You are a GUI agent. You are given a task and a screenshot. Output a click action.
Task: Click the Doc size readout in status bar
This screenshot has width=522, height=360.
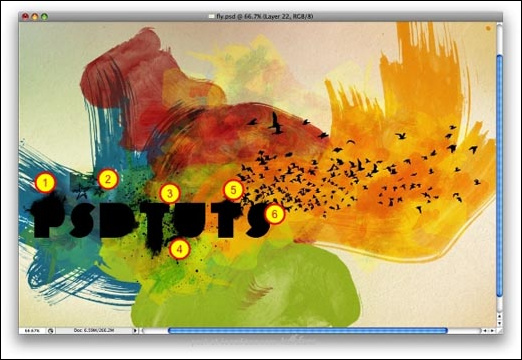pos(94,331)
